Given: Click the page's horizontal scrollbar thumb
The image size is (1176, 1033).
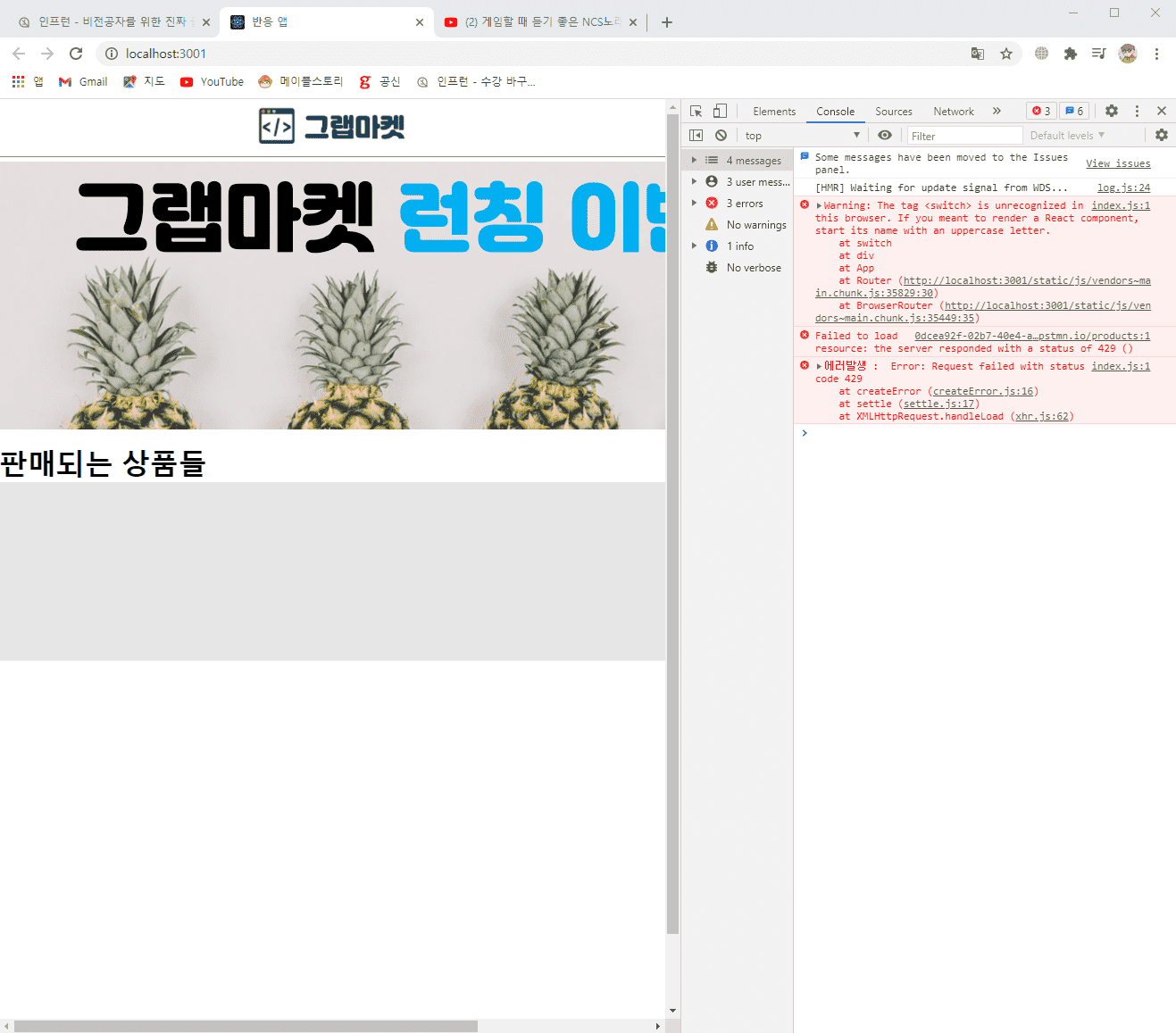Looking at the screenshot, I should (x=246, y=1026).
